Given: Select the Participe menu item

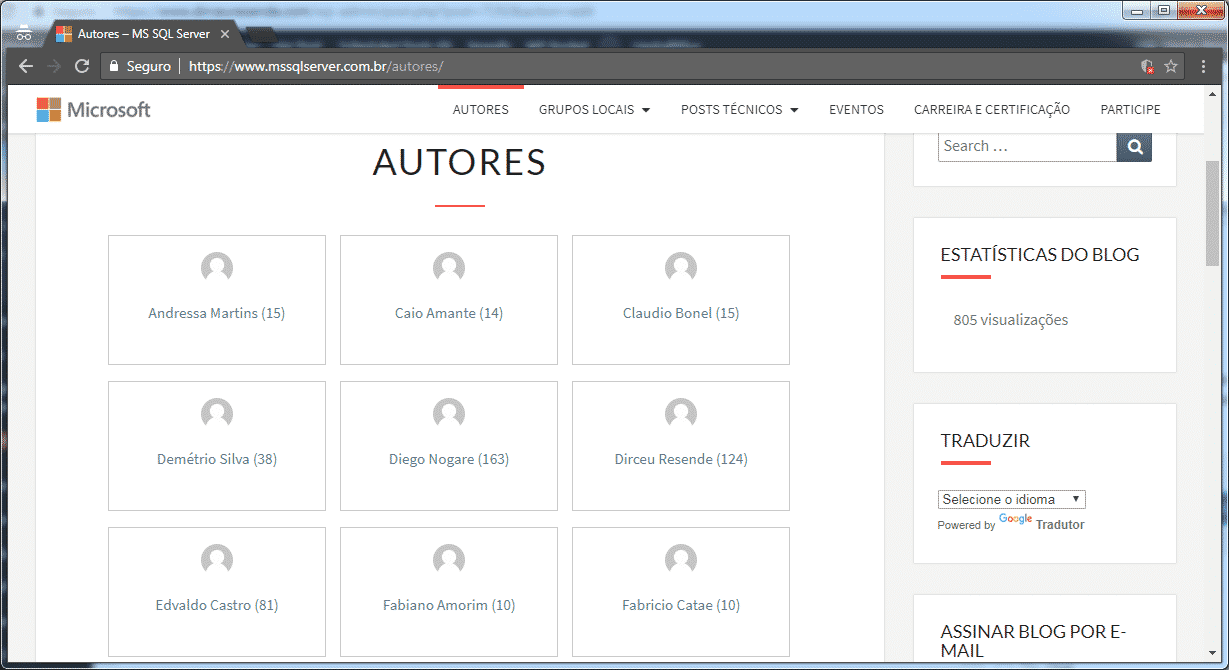Looking at the screenshot, I should click(1130, 110).
